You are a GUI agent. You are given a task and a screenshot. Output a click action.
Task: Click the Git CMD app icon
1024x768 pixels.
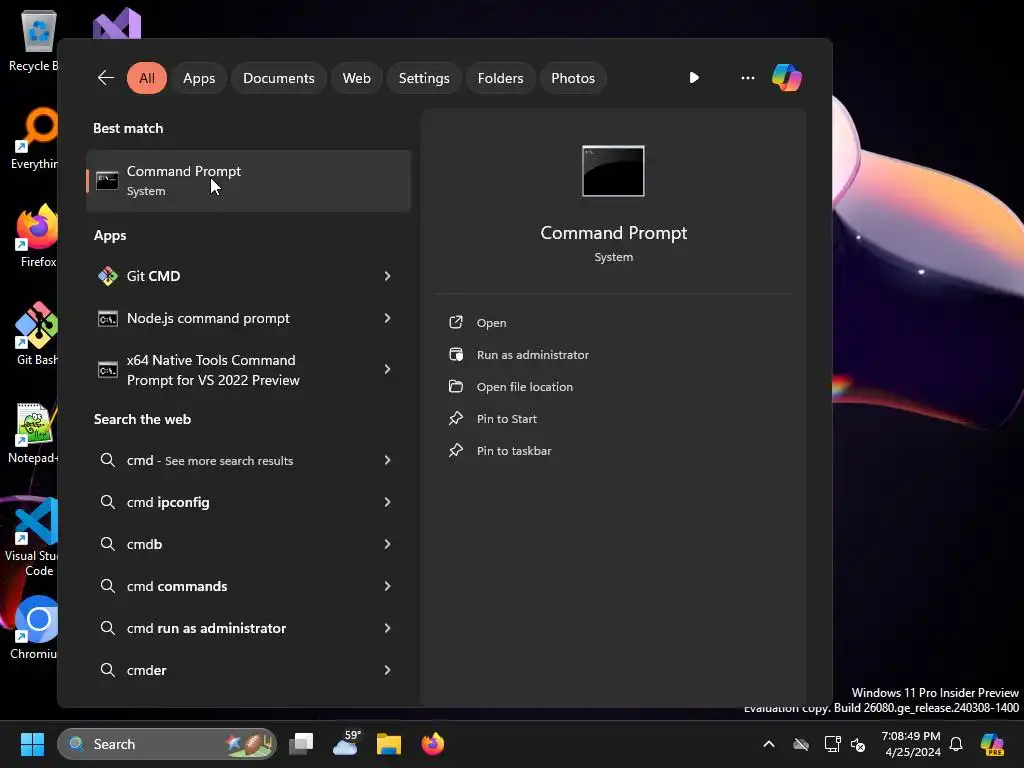(x=108, y=276)
